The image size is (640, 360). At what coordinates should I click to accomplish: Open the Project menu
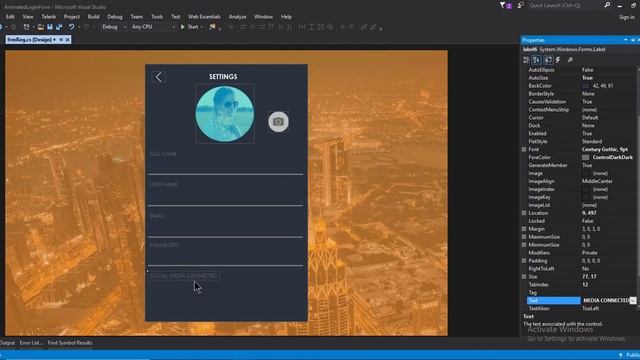(71, 17)
